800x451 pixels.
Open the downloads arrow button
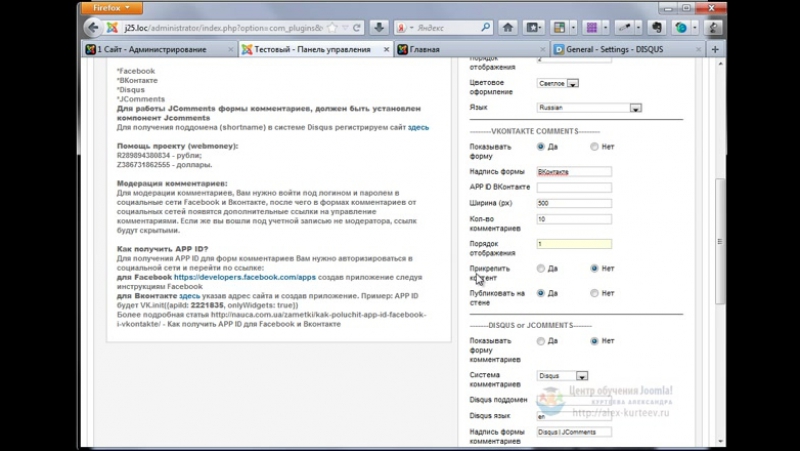click(x=379, y=28)
